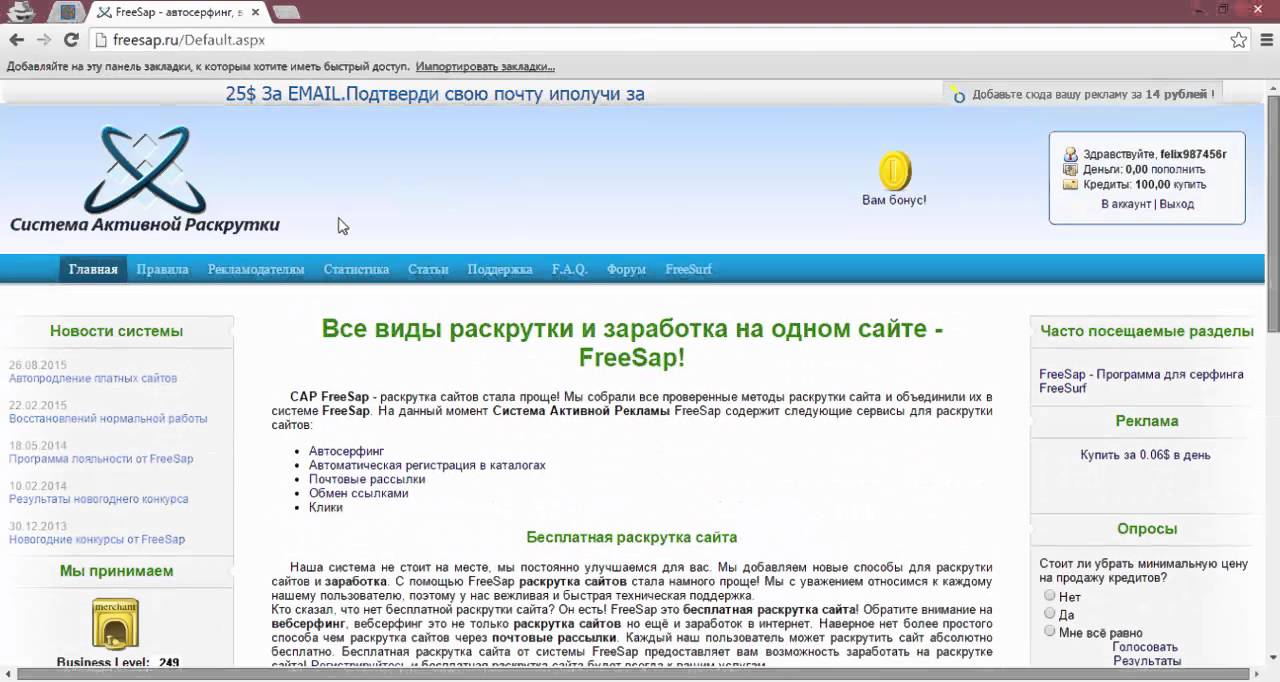Click the page icon in the address bar
1280x682 pixels.
100,40
